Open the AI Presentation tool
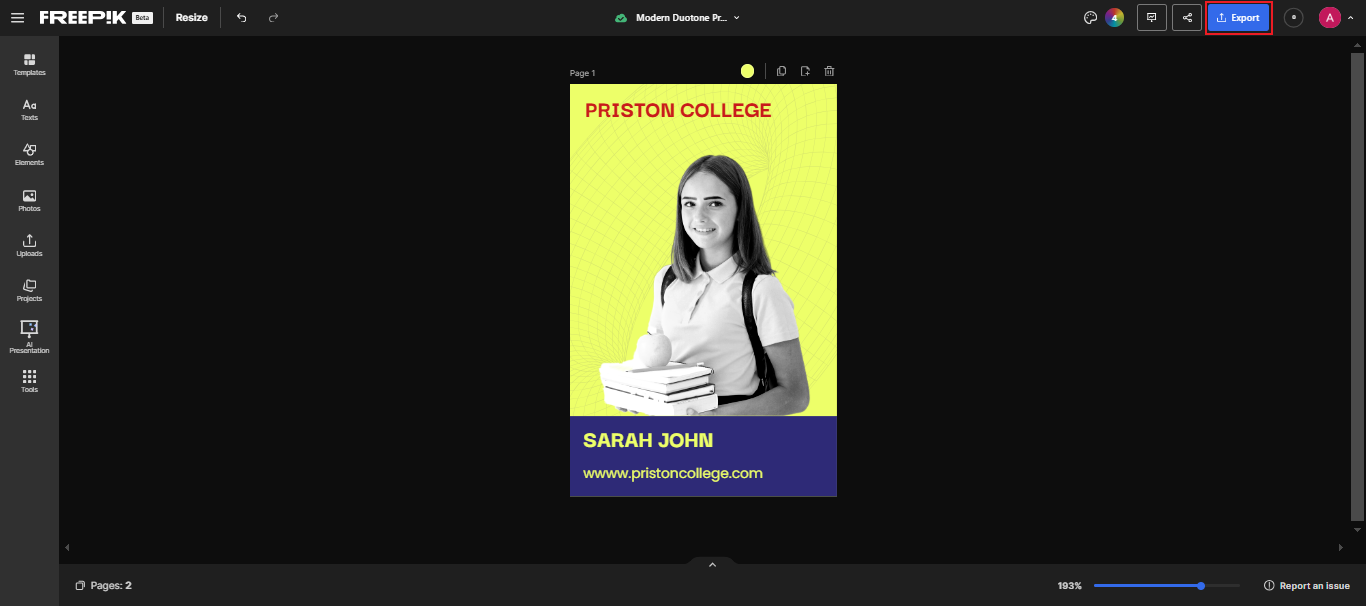Screen dimensions: 1366x606 [x=29, y=337]
